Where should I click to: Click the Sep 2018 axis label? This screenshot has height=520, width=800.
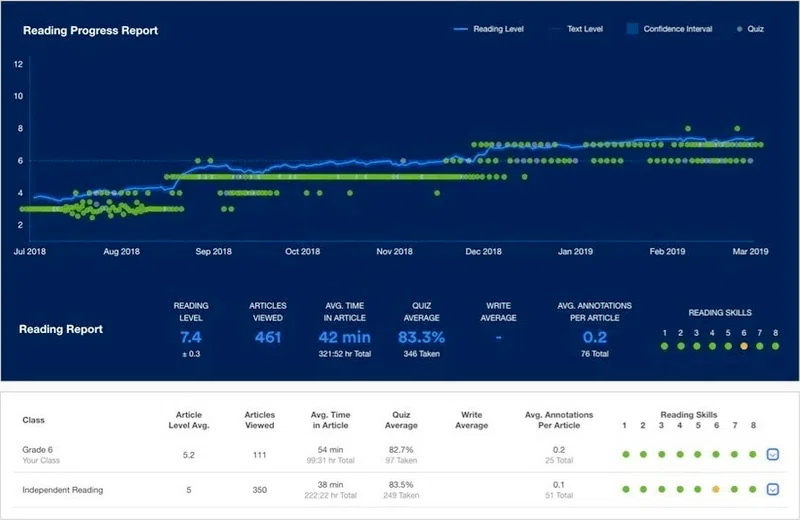[213, 252]
